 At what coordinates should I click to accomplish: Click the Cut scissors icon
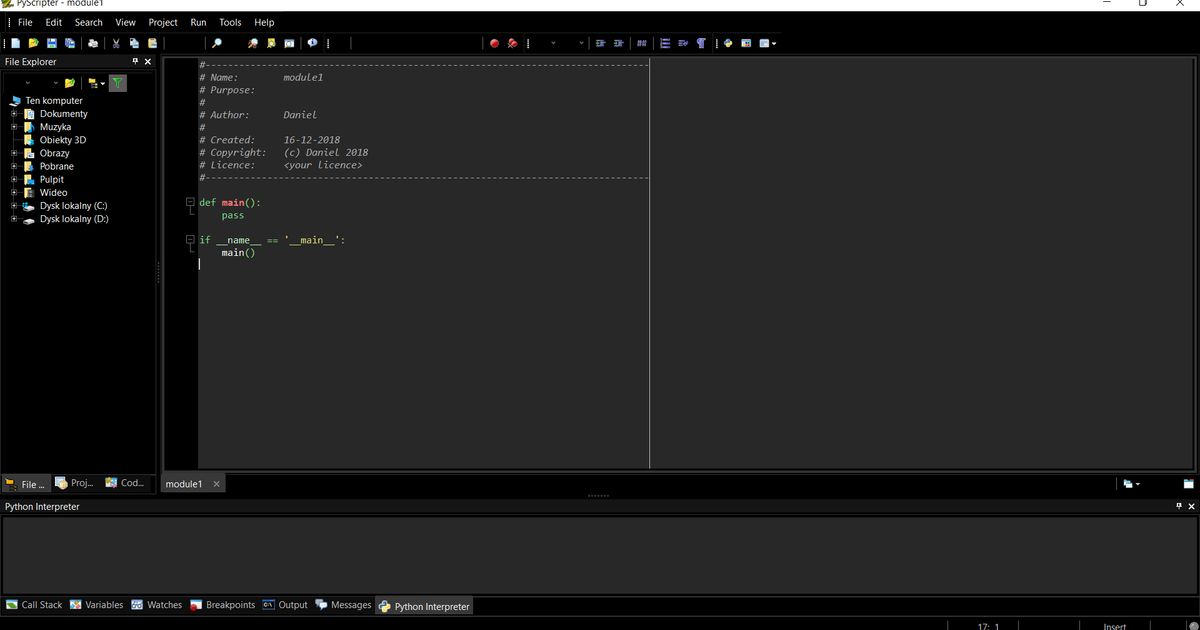coord(116,43)
